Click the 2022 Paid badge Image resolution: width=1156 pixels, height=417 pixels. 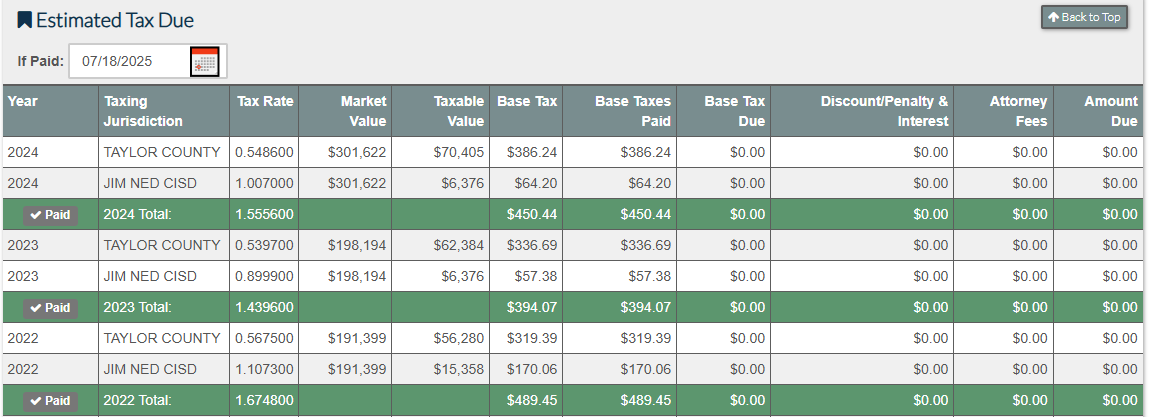[x=50, y=401]
